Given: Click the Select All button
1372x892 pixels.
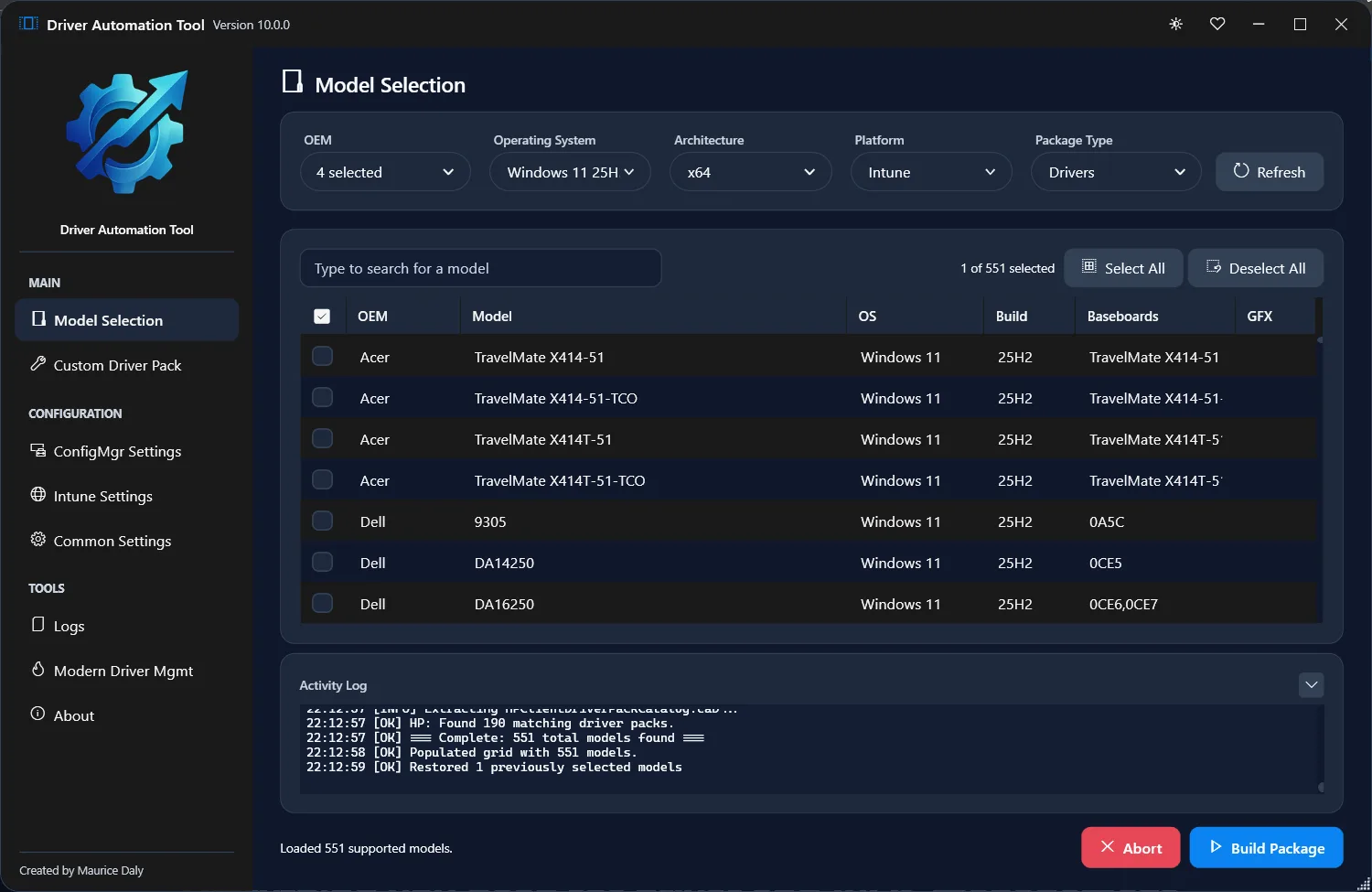Looking at the screenshot, I should click(x=1123, y=268).
